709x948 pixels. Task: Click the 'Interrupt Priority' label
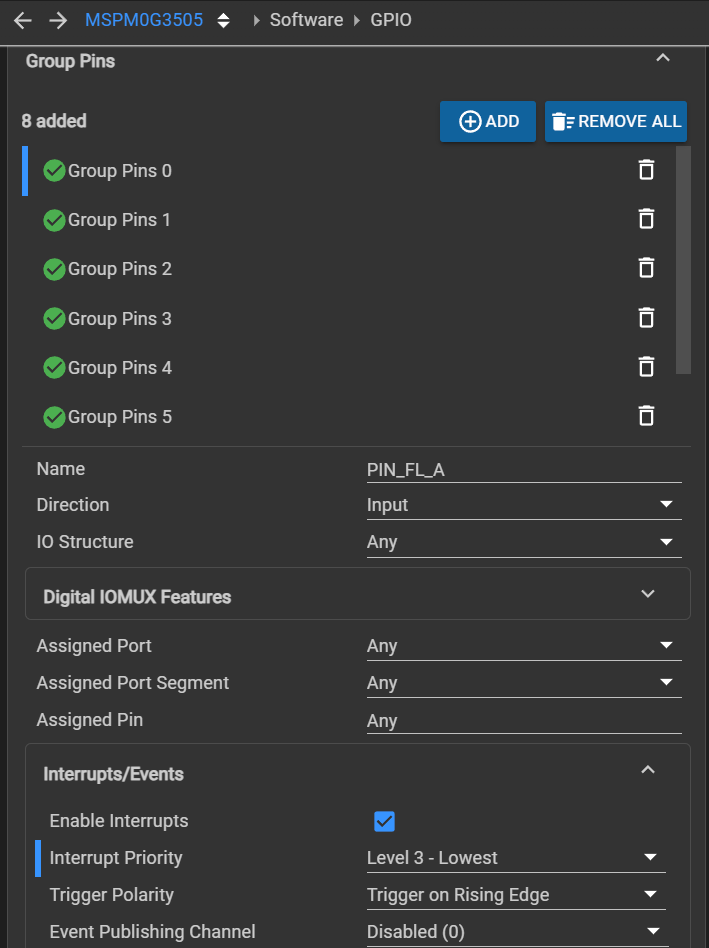click(116, 858)
